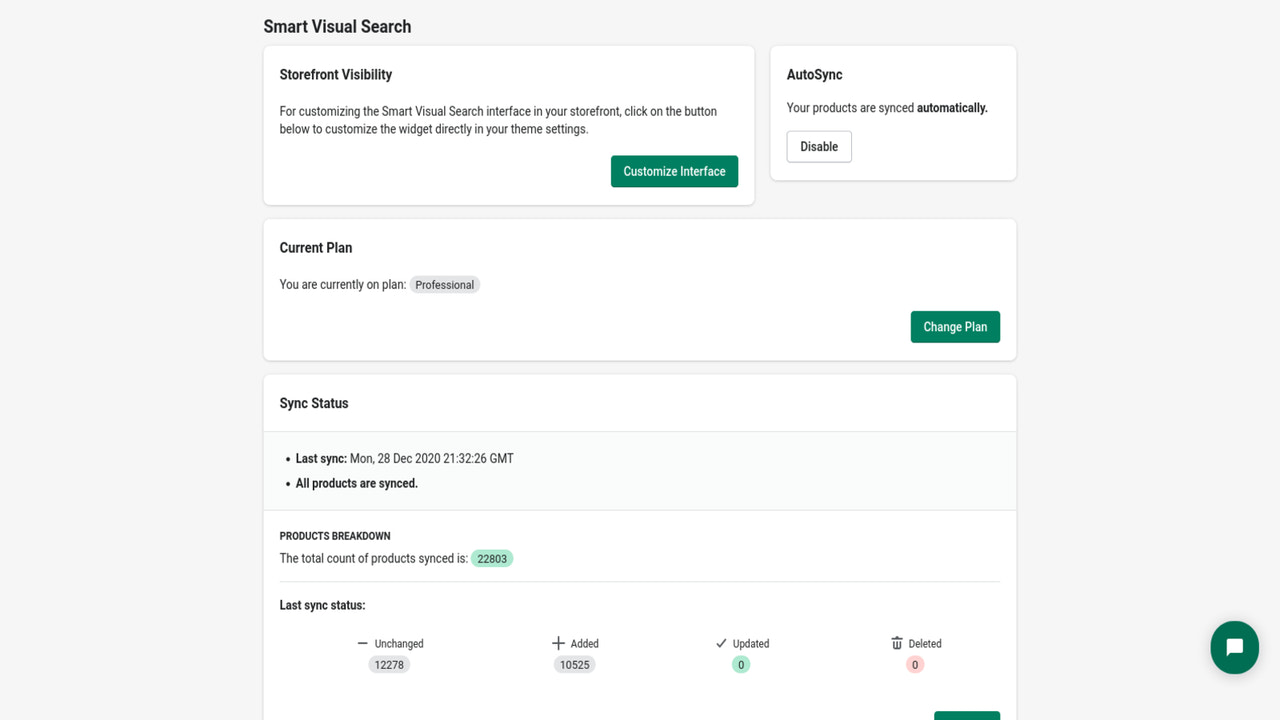The image size is (1280, 720).
Task: Disable automatic product syncing
Action: tap(818, 146)
